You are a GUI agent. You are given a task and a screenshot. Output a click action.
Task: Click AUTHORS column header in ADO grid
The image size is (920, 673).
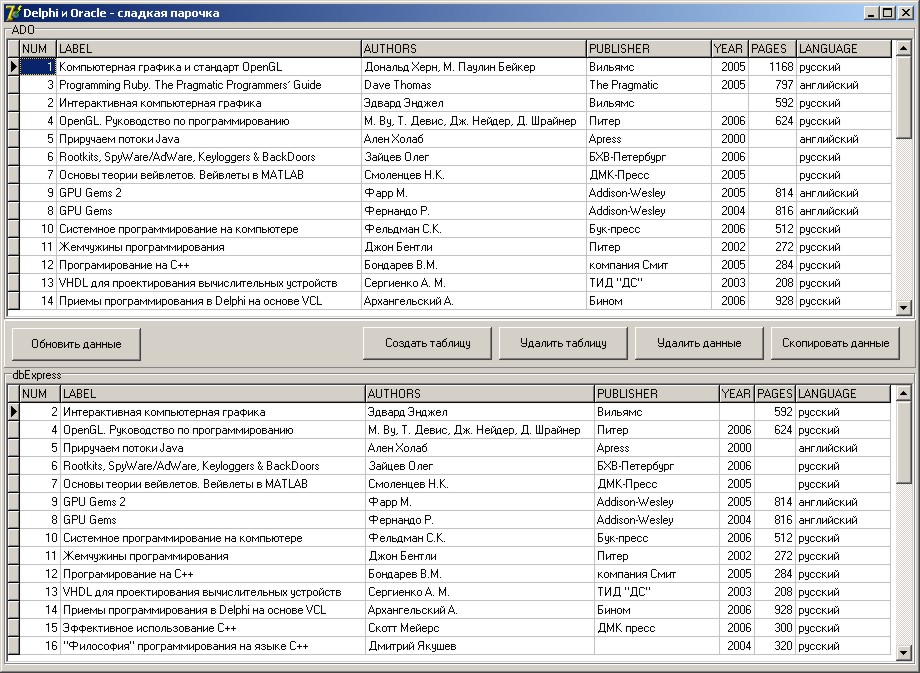474,49
